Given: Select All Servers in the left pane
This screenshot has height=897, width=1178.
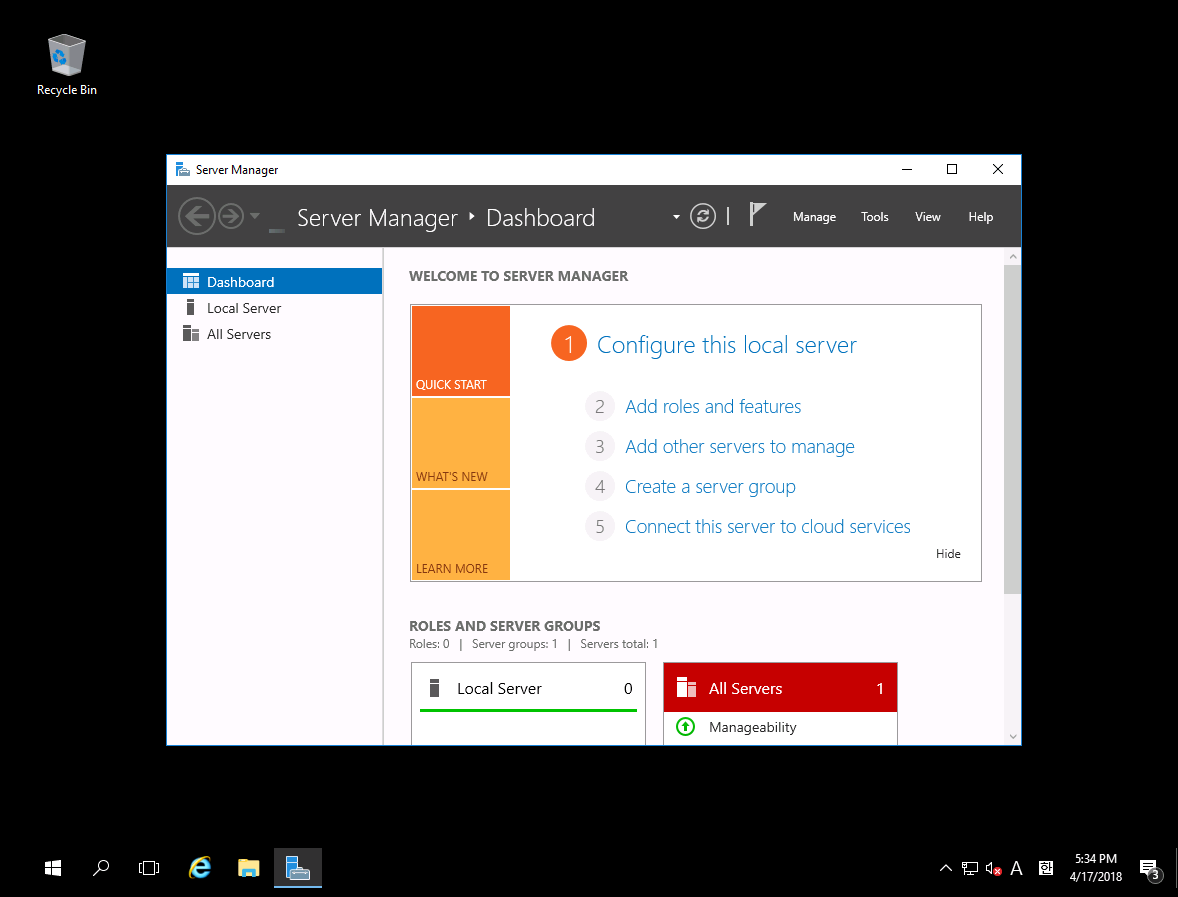Looking at the screenshot, I should pos(274,334).
